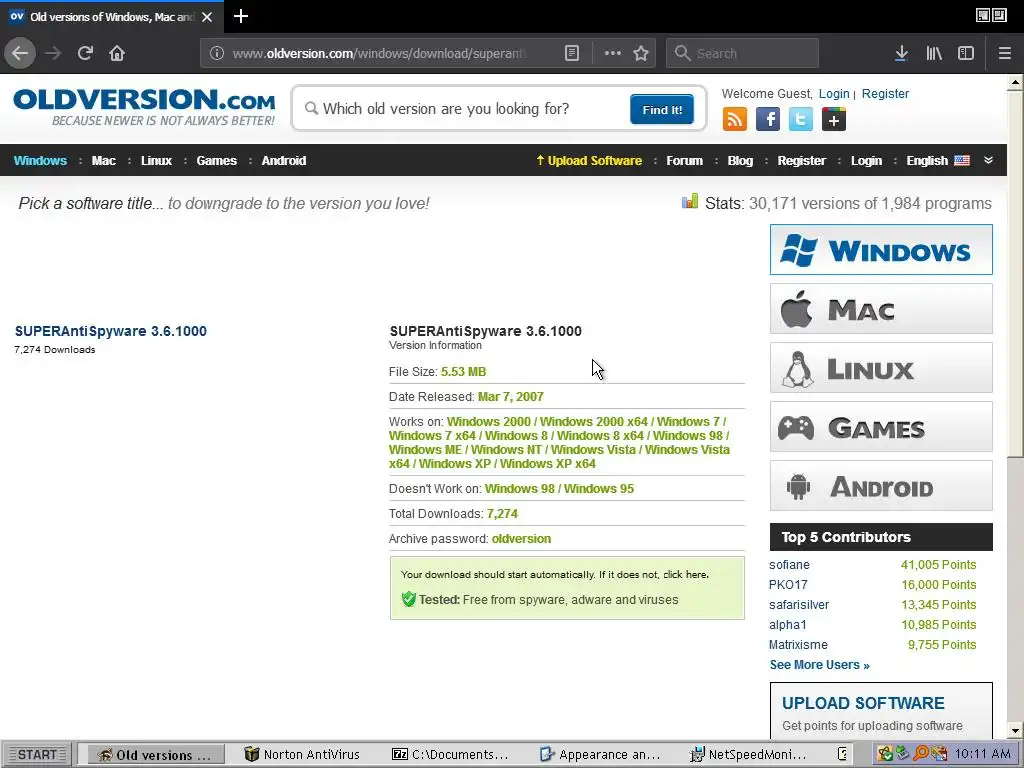Open a new tab with plus button

[241, 16]
